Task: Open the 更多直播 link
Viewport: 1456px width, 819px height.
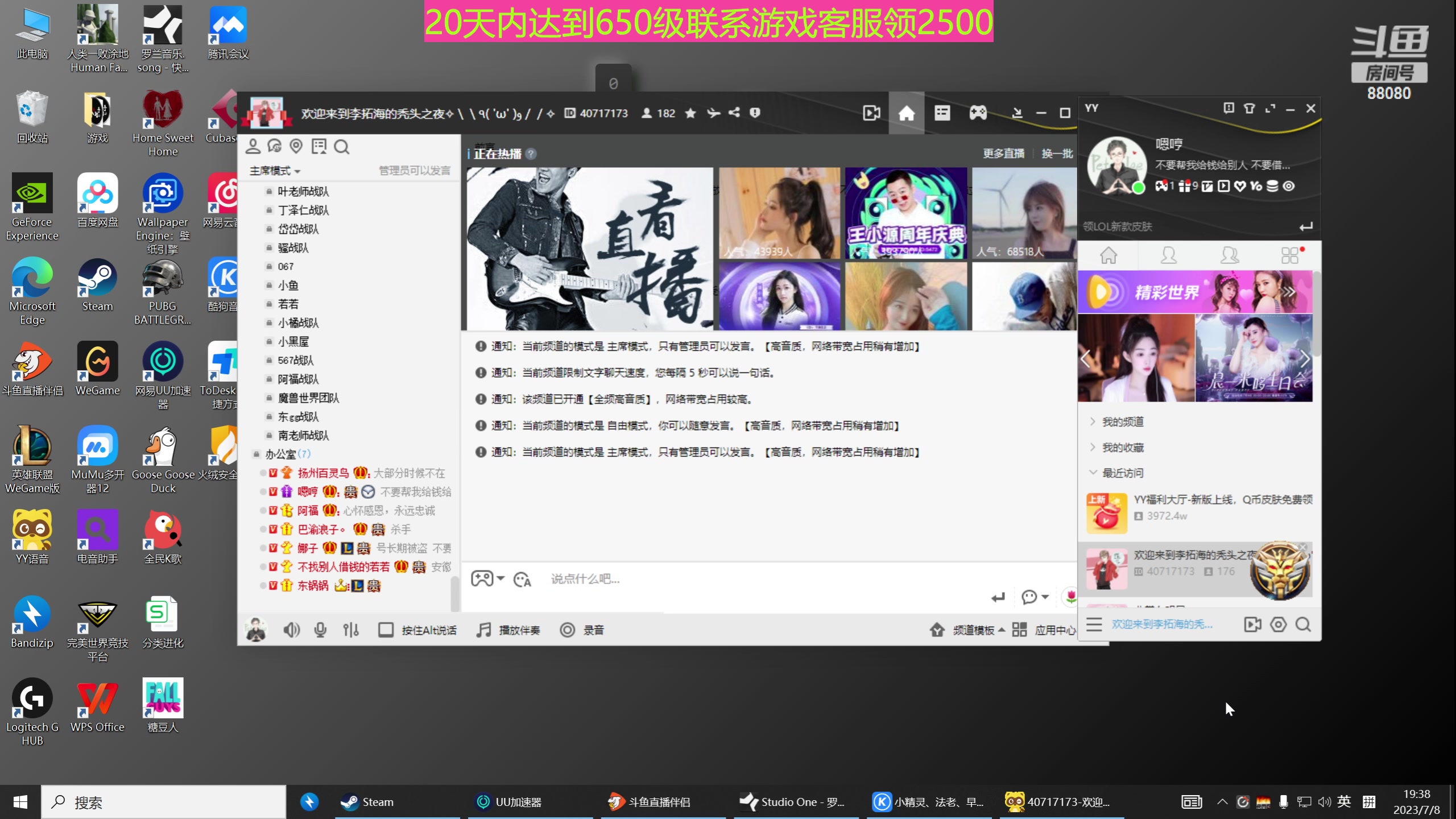Action: click(x=1003, y=154)
